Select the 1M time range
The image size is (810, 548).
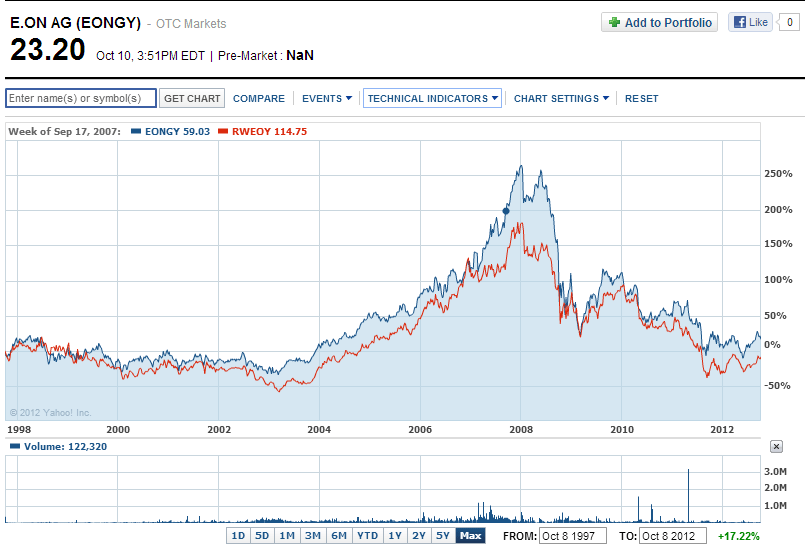click(287, 536)
